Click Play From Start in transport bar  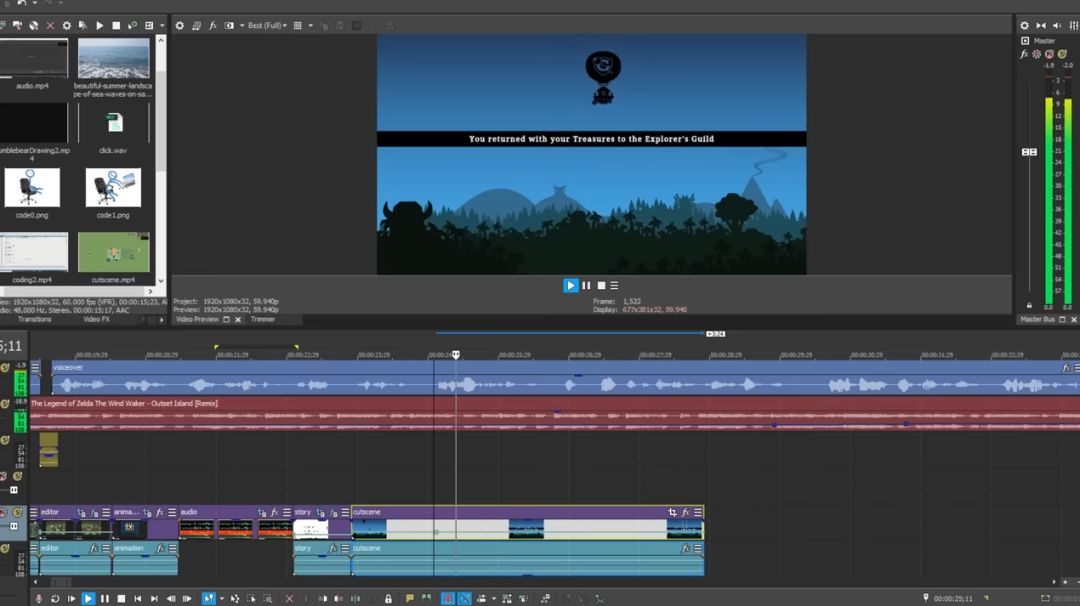point(72,599)
